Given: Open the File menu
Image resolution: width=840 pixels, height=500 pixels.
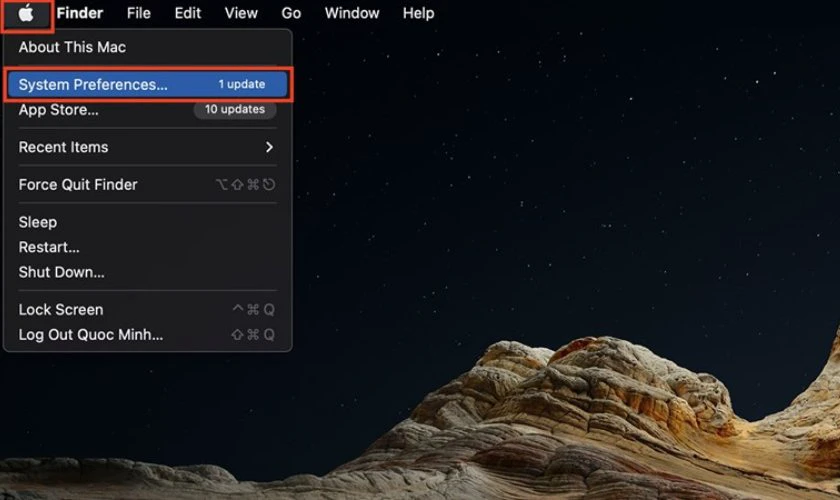Looking at the screenshot, I should pyautogui.click(x=139, y=13).
